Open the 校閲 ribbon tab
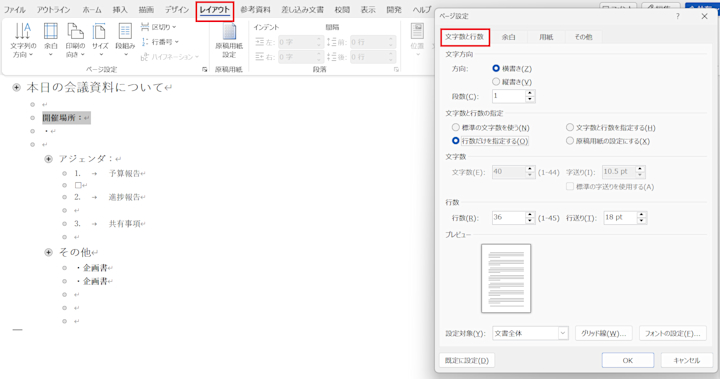Viewport: 720px width, 379px height. pyautogui.click(x=342, y=10)
